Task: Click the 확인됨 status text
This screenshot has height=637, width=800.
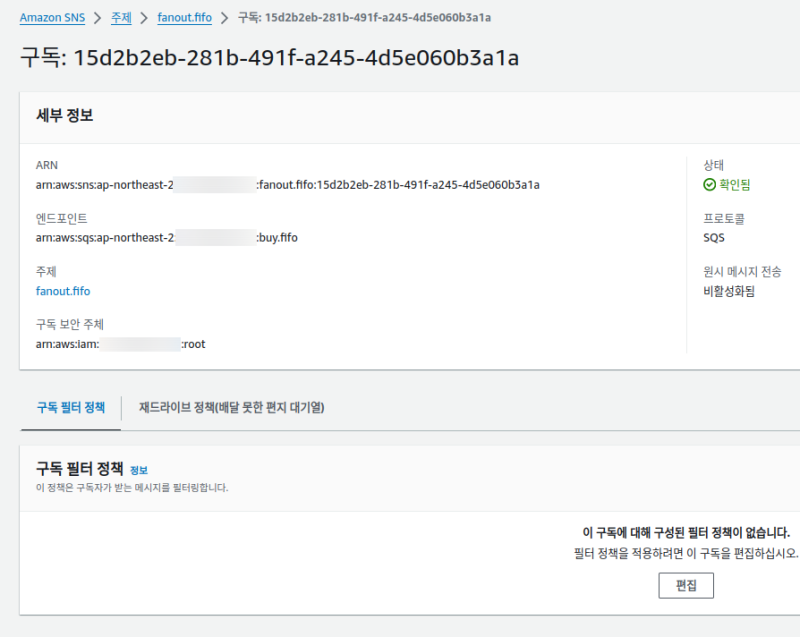Action: (734, 185)
